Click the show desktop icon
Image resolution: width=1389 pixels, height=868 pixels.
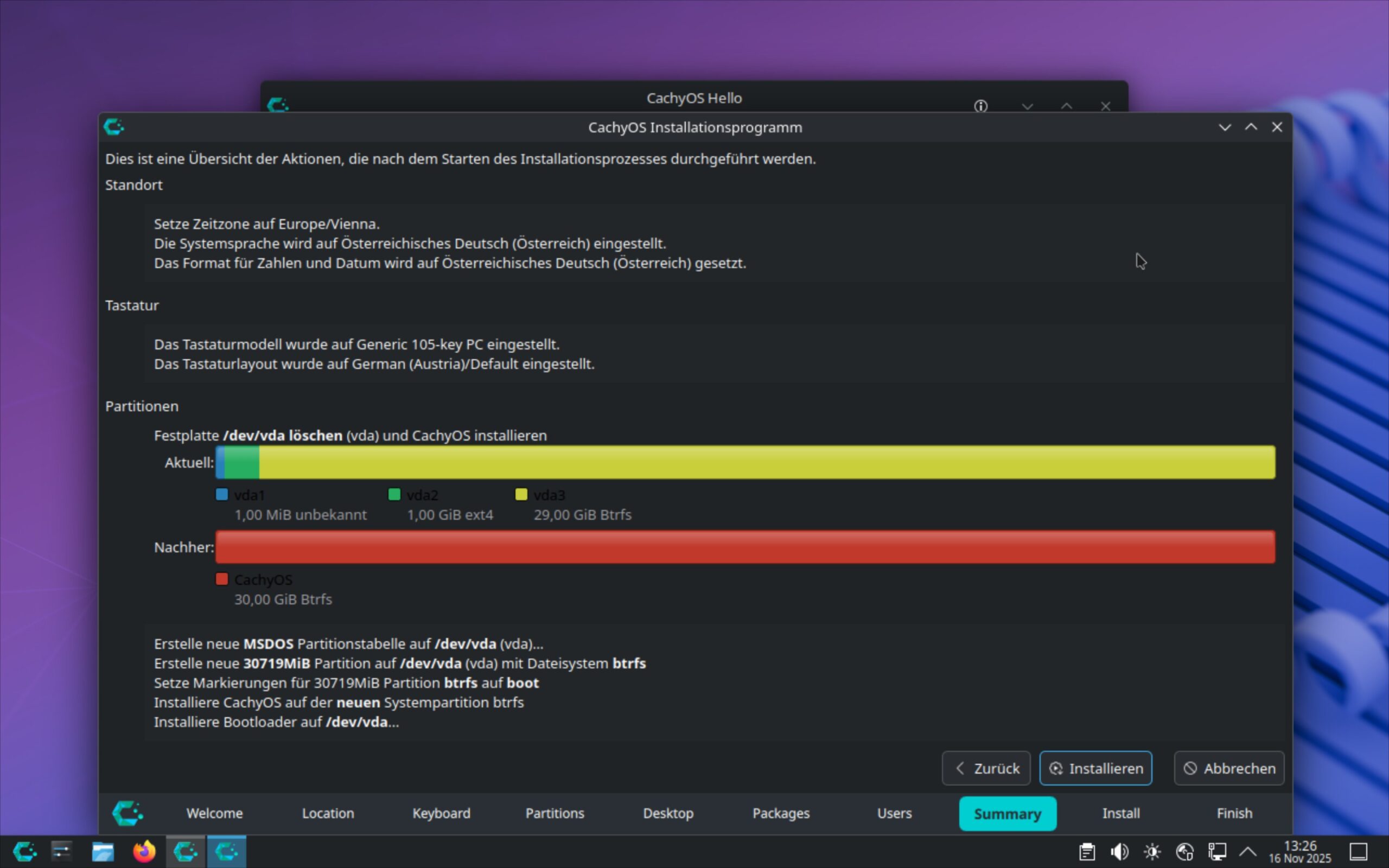pyautogui.click(x=1358, y=851)
